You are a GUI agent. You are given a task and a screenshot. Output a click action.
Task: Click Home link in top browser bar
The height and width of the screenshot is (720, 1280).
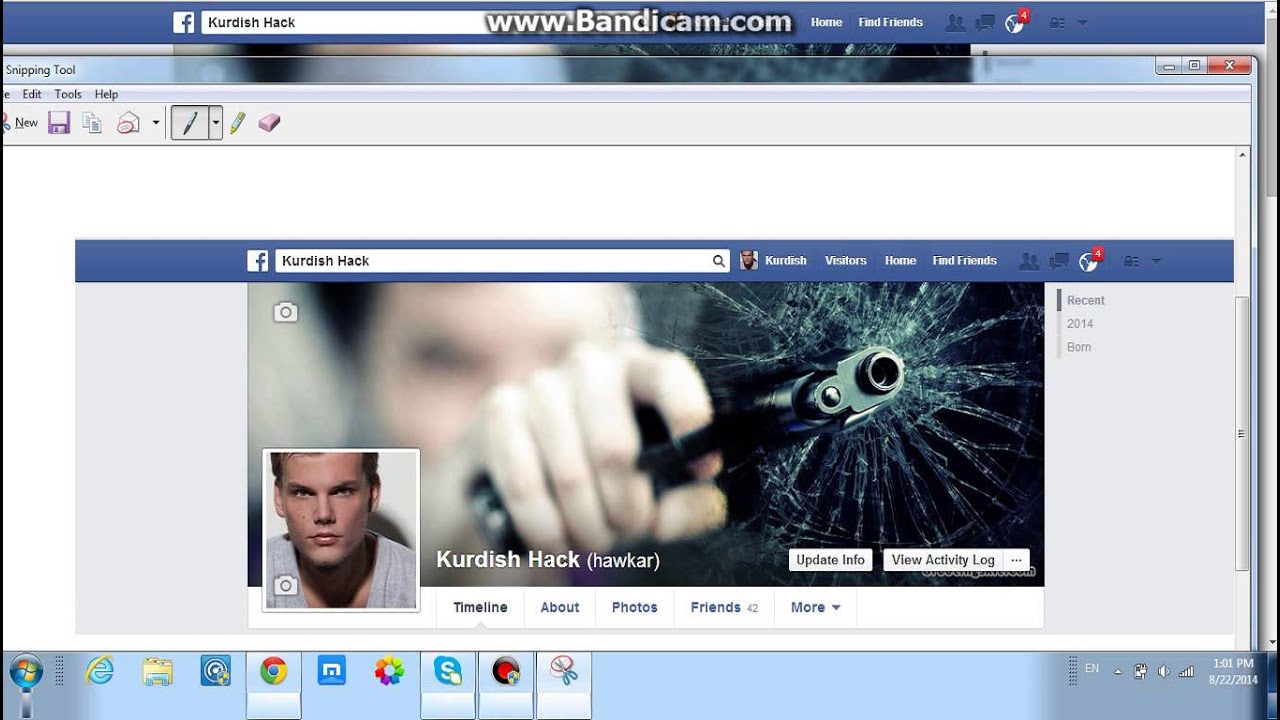pos(826,22)
